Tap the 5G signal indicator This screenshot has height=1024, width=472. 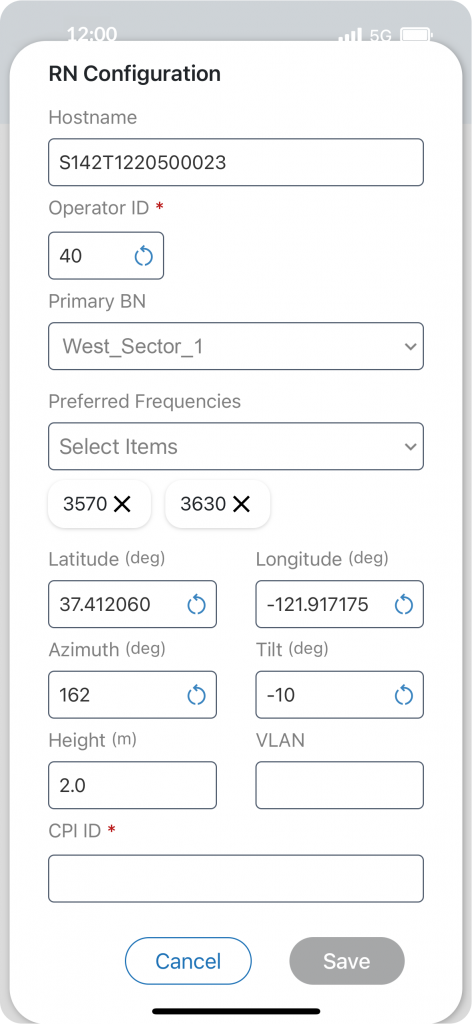380,35
